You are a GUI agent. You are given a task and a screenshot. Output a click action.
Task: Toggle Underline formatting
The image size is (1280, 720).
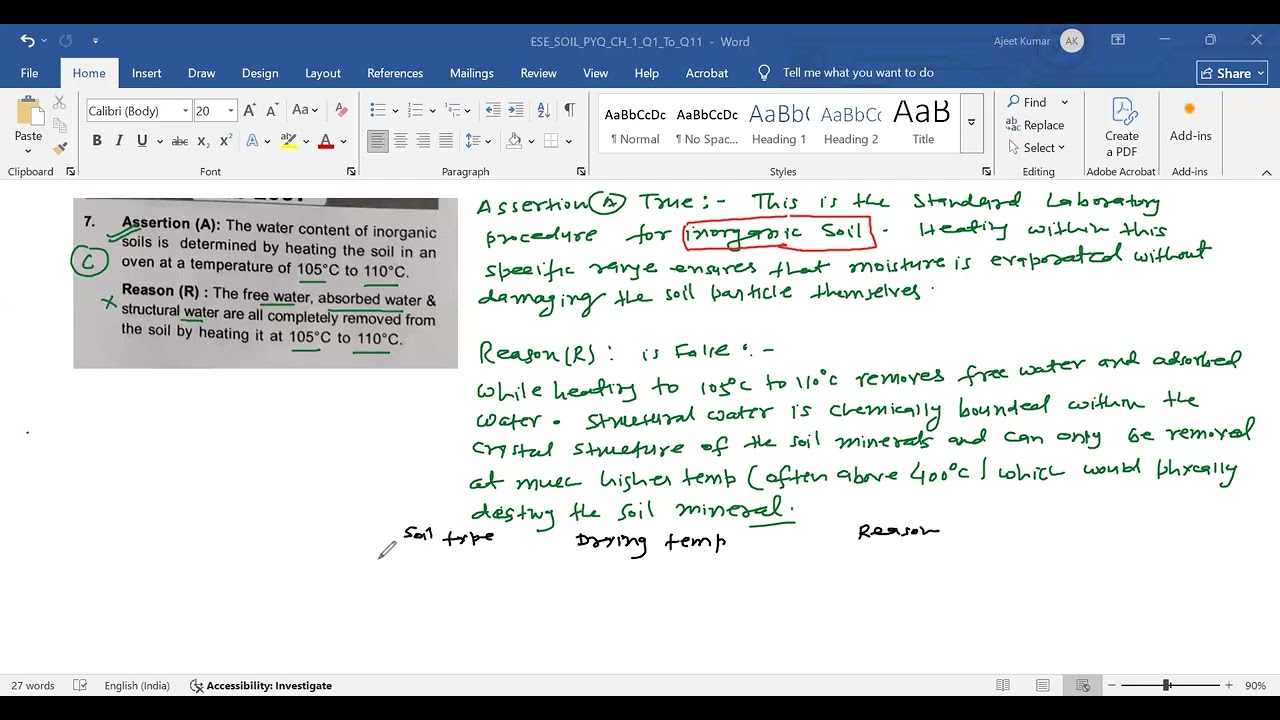(x=142, y=141)
